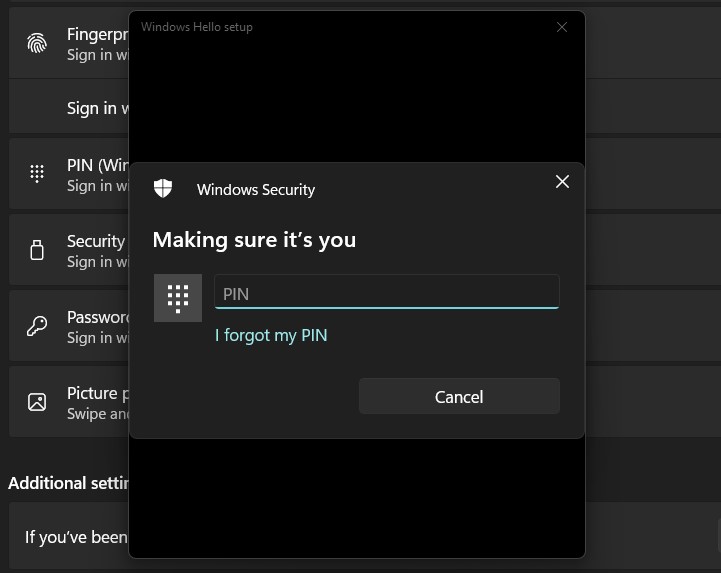Click the PIN keypad icon in settings list

(37, 174)
